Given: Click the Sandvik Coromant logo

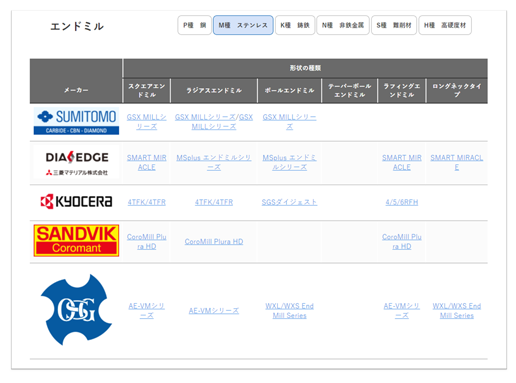Looking at the screenshot, I should click(x=76, y=240).
